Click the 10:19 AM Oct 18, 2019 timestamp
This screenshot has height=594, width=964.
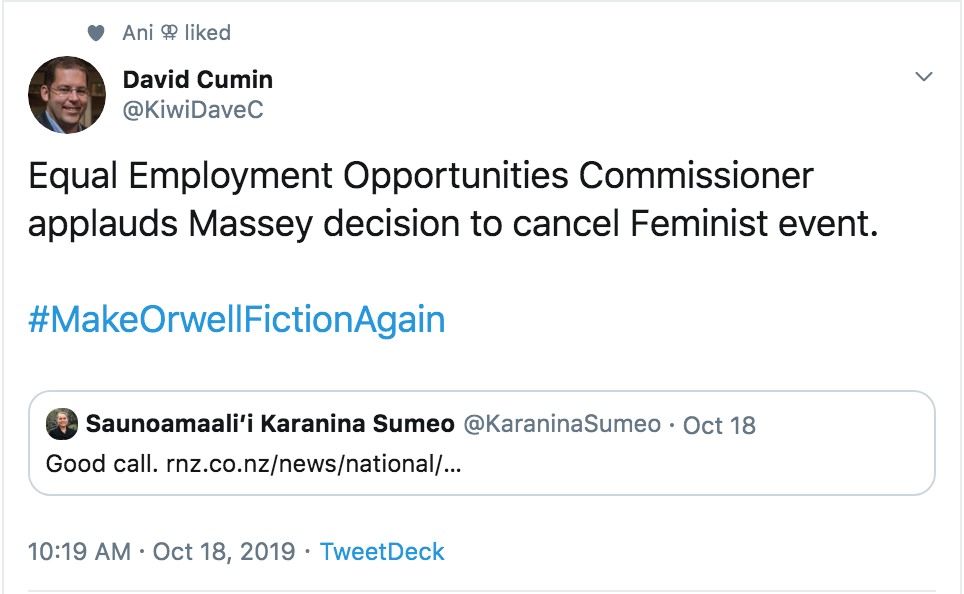click(x=161, y=551)
